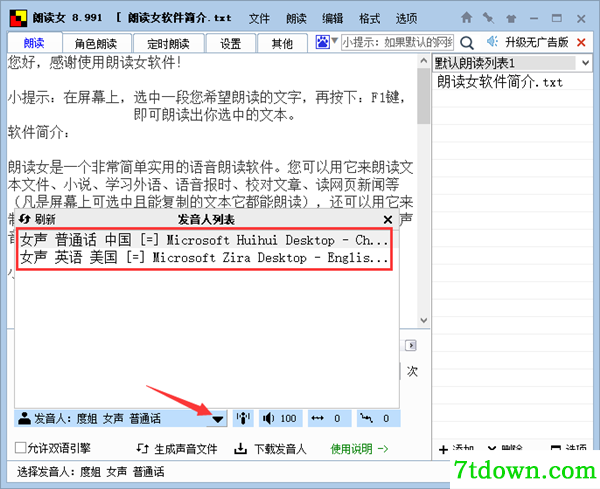Click the 生成声音文件 button

point(177,448)
